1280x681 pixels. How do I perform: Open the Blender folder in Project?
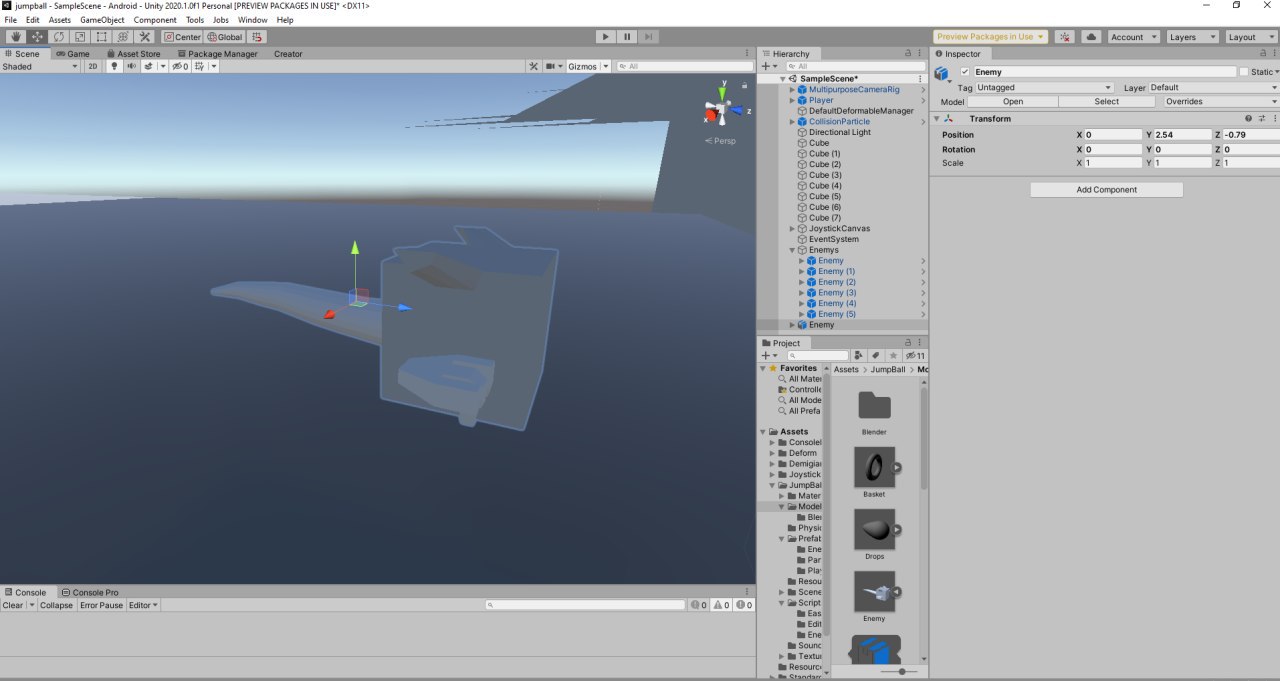tap(874, 405)
